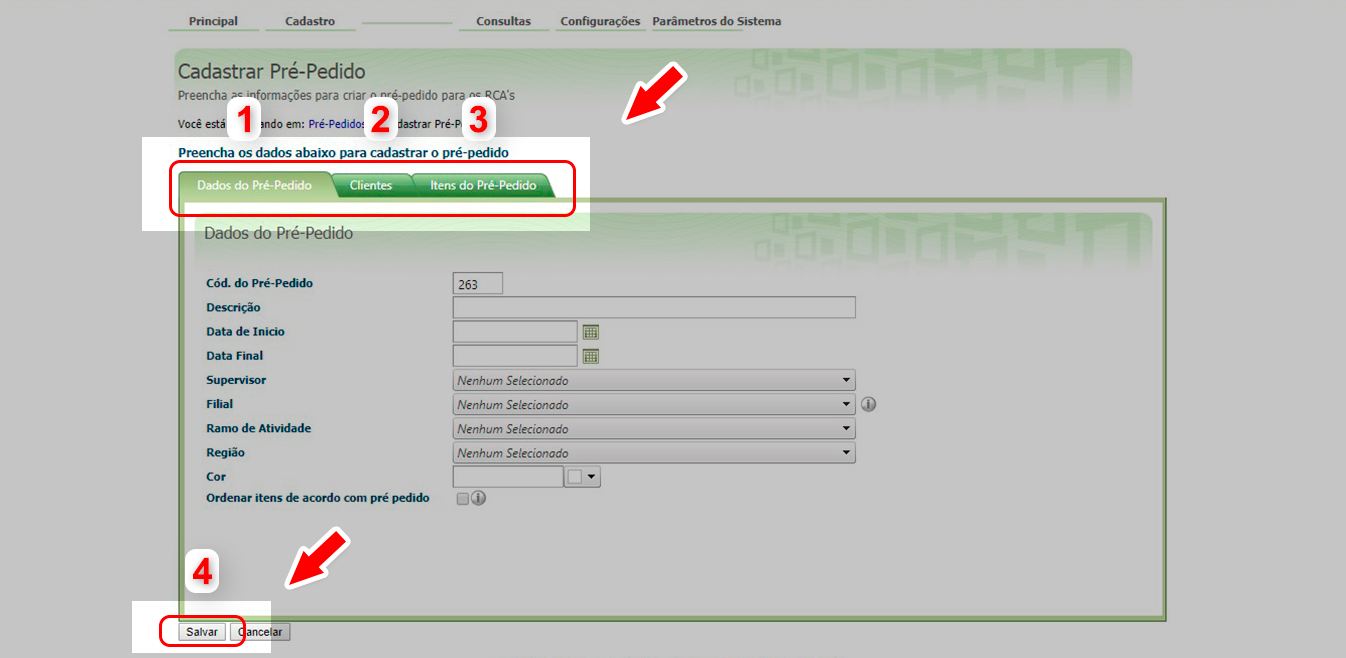Click the Data de Inicio text field

515,332
